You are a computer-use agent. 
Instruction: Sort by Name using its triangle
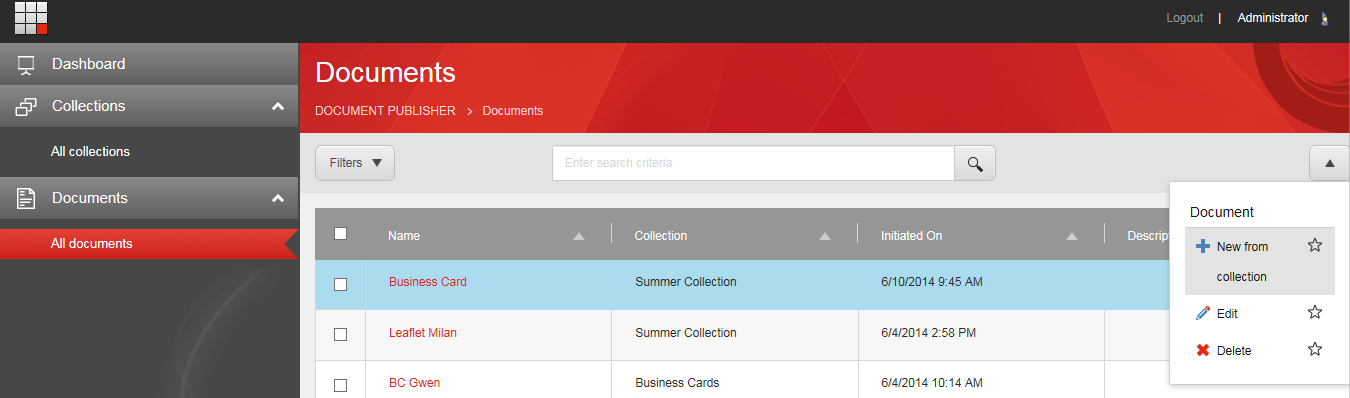pos(579,237)
